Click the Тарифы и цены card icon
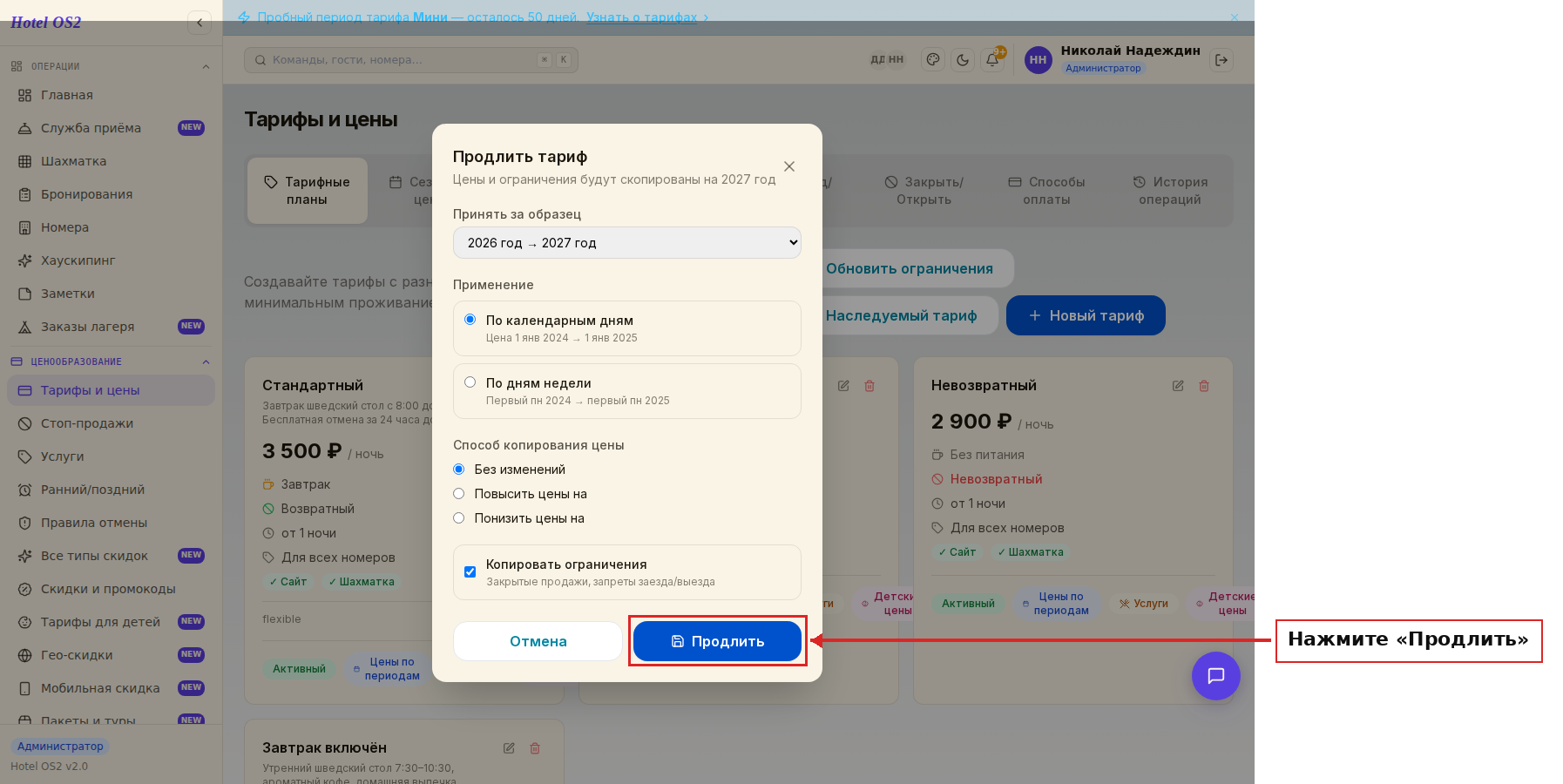 coord(24,390)
